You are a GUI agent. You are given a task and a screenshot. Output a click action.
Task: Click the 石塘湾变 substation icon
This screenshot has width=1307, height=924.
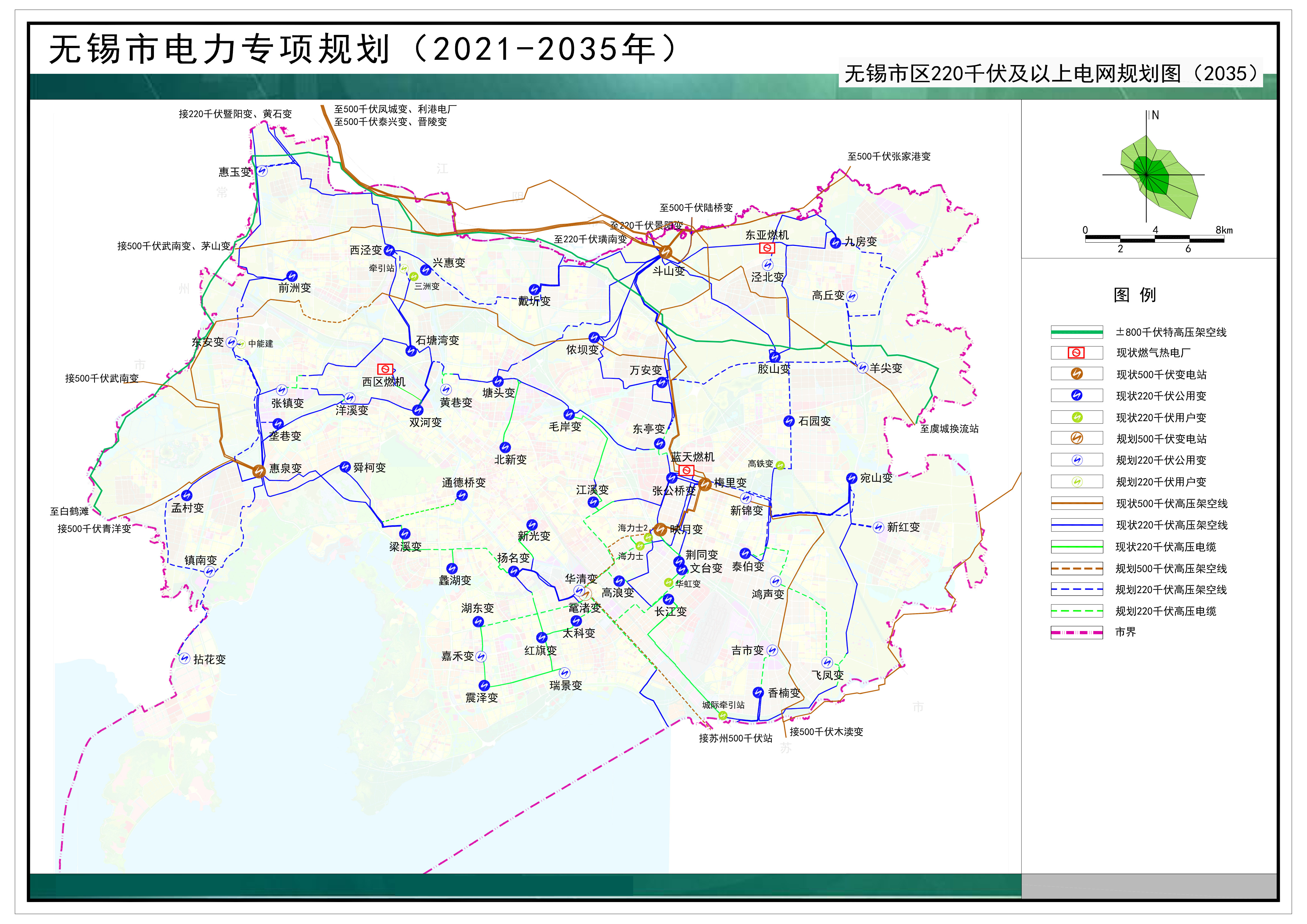coord(411,351)
